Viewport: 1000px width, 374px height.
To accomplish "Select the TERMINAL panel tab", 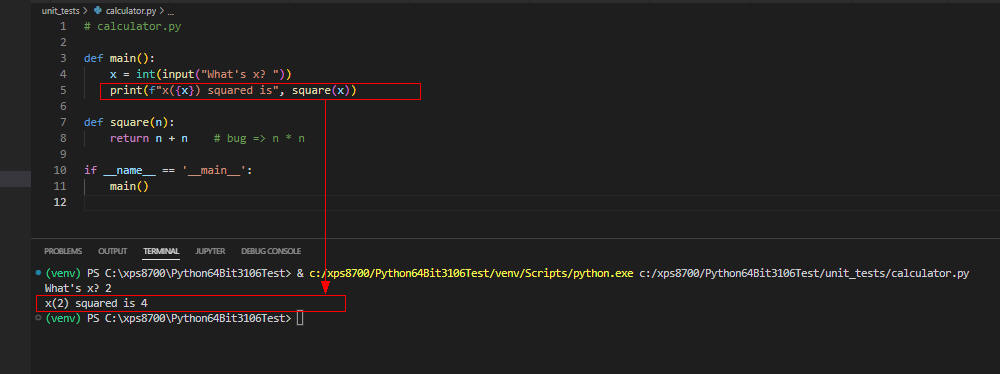I will pos(161,251).
